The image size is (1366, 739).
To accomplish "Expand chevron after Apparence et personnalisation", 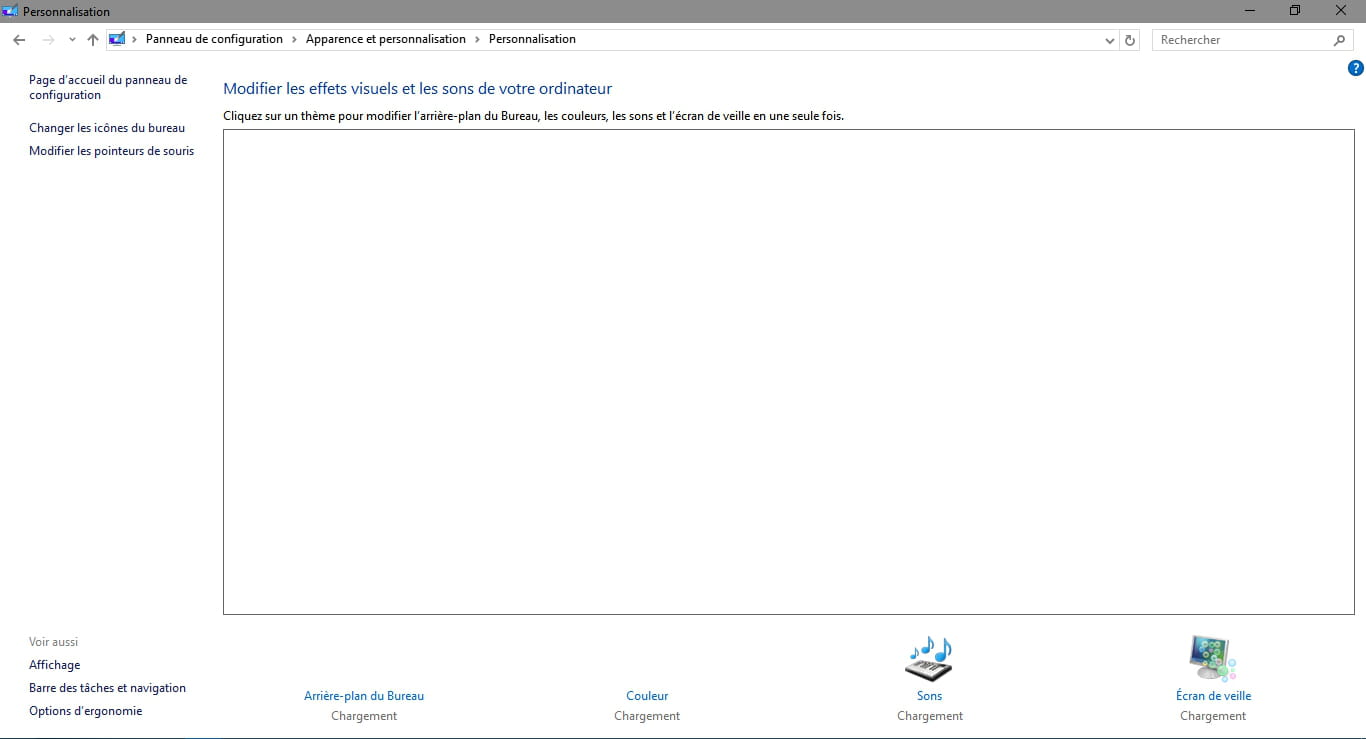I will (x=477, y=39).
